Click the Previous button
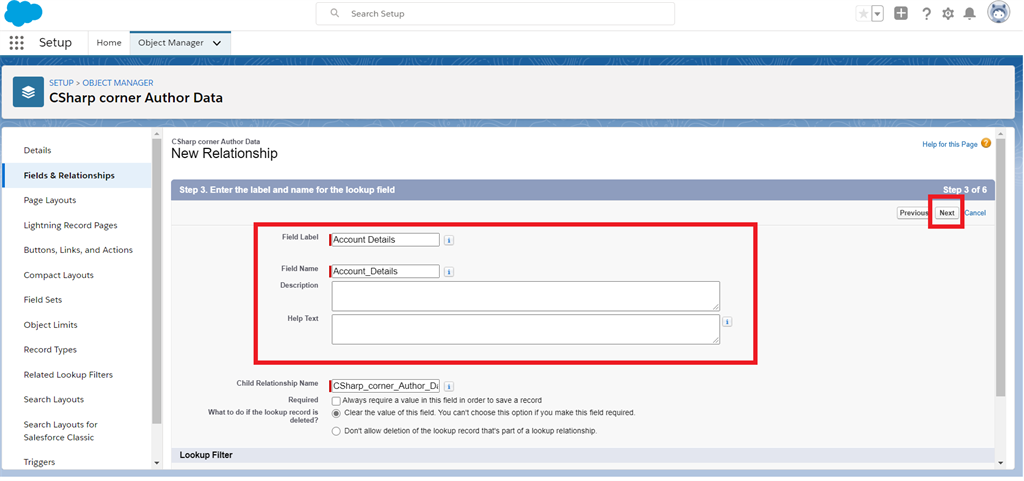Viewport: 1024px width, 481px height. [x=913, y=213]
